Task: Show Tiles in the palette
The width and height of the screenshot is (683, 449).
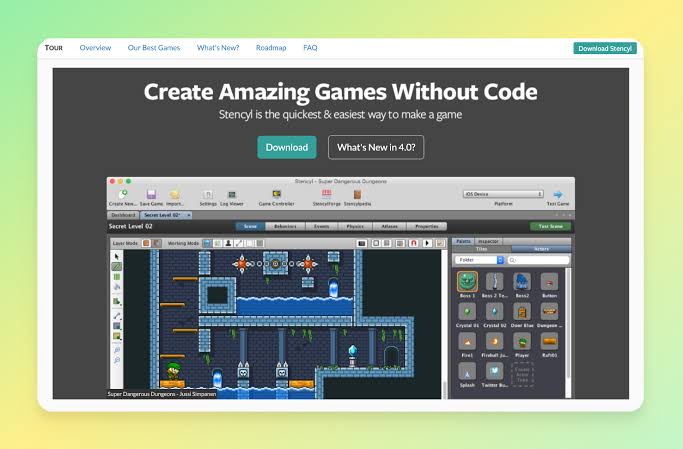Action: click(482, 249)
